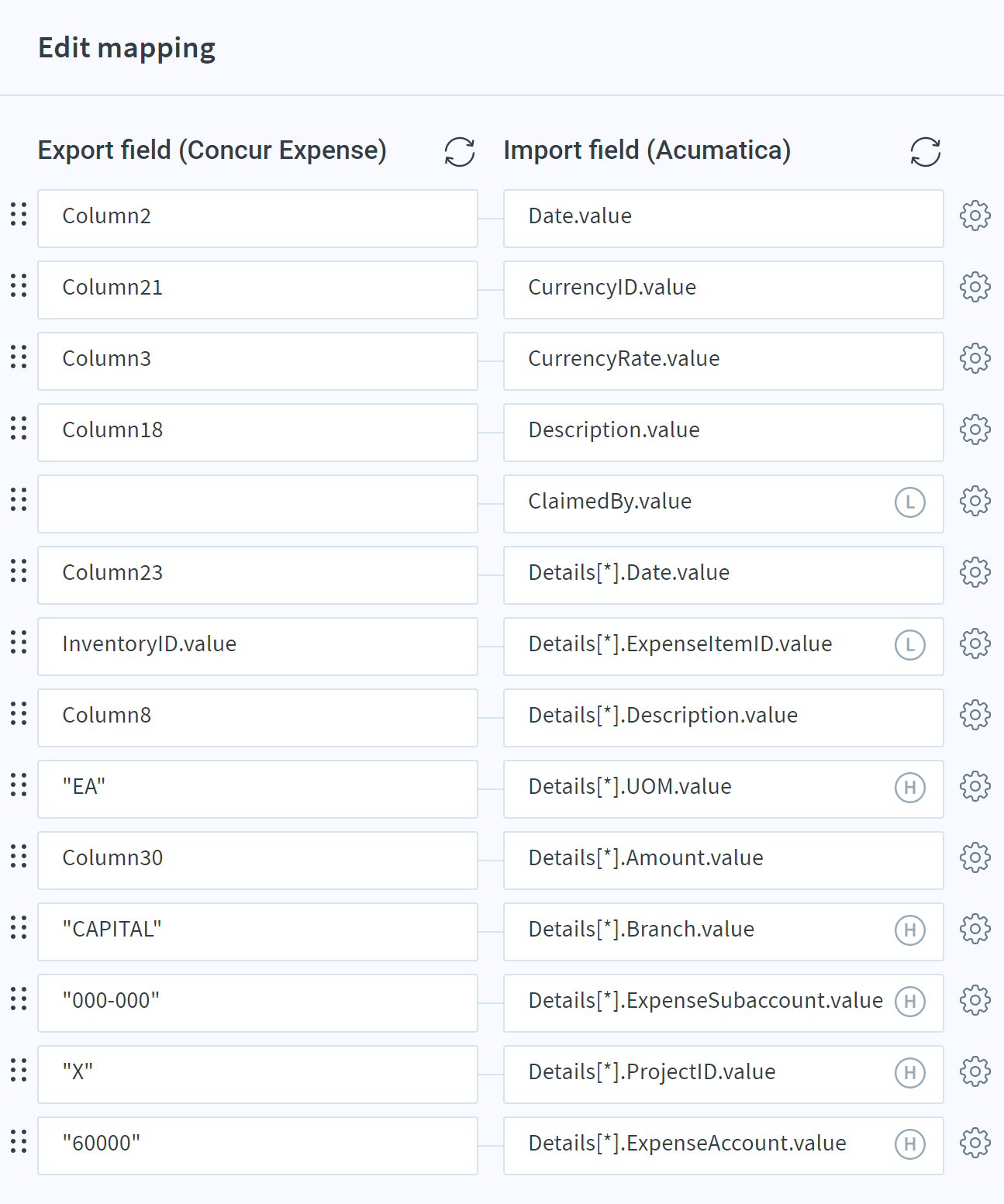Select the Column21 export field
This screenshot has width=1004, height=1204.
click(257, 290)
